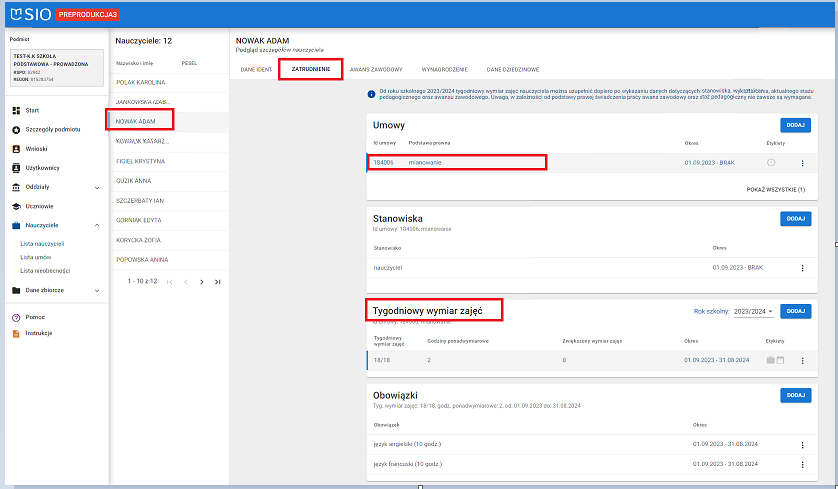Click the Pomoc help icon
This screenshot has width=838, height=489.
tap(15, 317)
